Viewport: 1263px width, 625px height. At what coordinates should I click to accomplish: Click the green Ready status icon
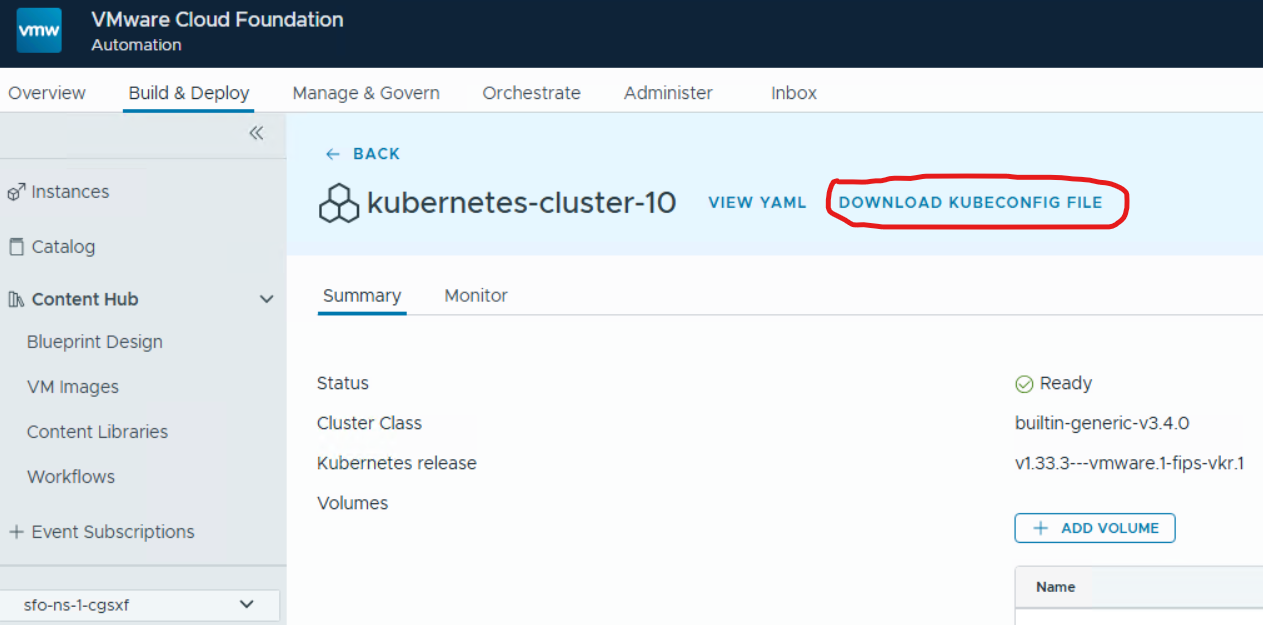coord(1024,384)
